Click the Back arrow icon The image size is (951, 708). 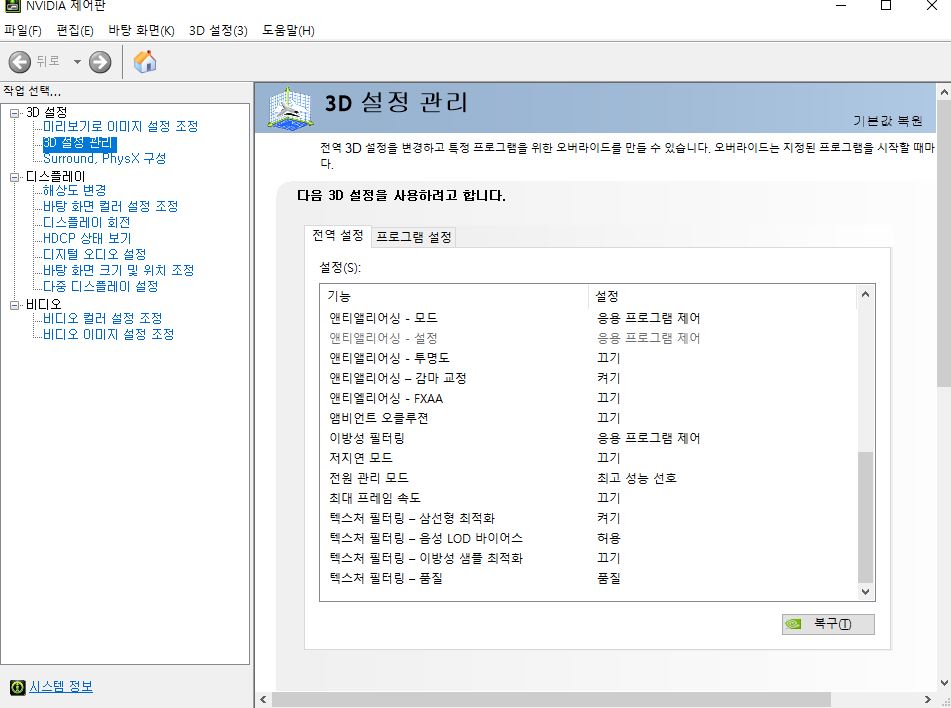pyautogui.click(x=19, y=62)
